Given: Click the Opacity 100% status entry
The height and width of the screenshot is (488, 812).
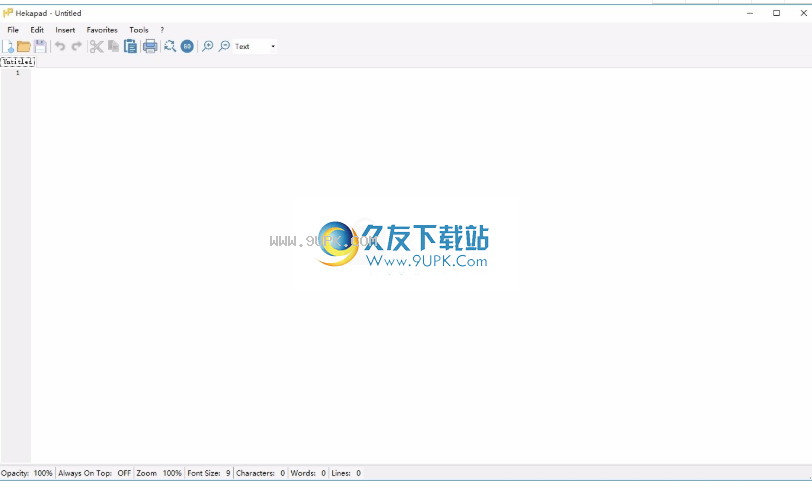Looking at the screenshot, I should (x=27, y=473).
